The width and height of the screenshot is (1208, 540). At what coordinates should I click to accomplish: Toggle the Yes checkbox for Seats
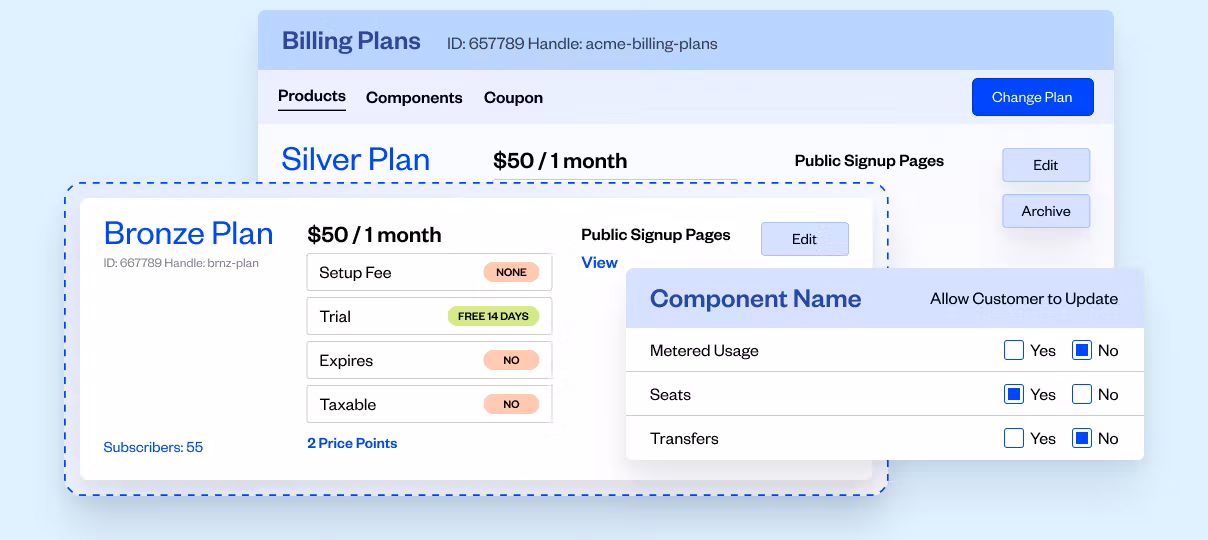click(x=1014, y=395)
